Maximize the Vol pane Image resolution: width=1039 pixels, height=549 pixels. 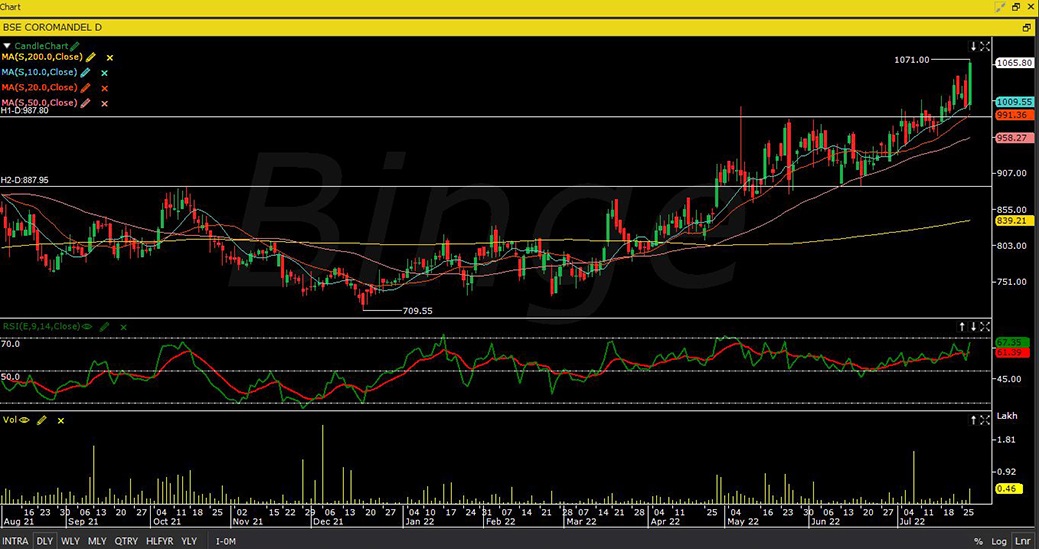tap(985, 420)
